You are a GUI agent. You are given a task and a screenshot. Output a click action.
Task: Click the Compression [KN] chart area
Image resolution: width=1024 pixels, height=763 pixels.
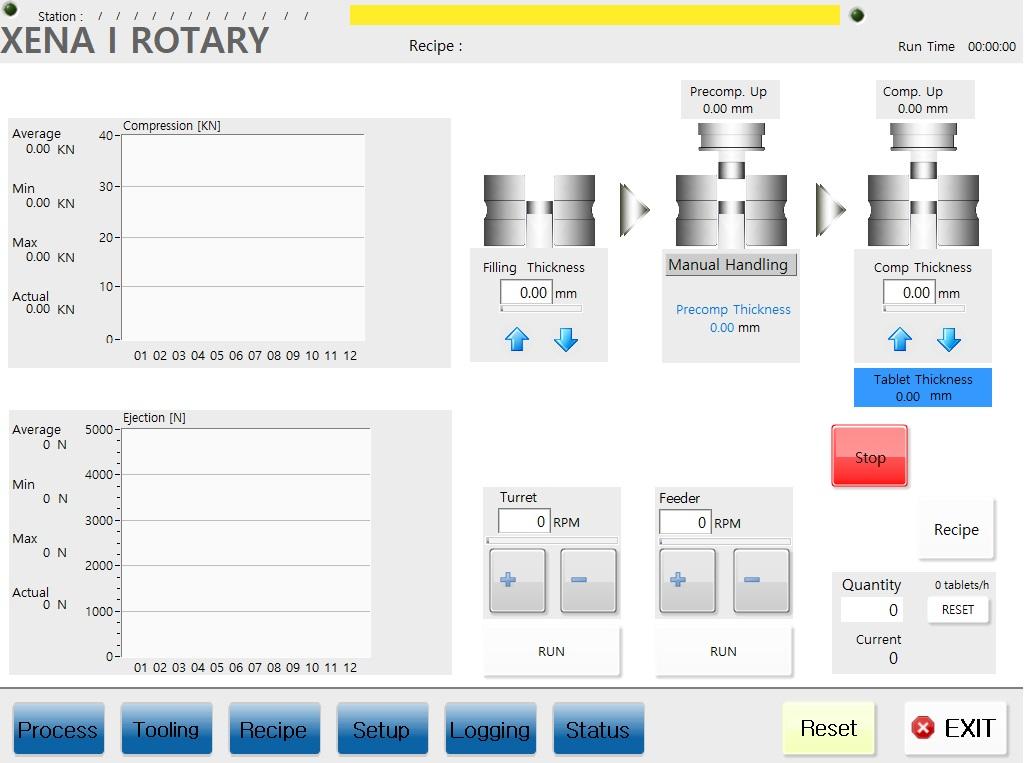point(243,237)
